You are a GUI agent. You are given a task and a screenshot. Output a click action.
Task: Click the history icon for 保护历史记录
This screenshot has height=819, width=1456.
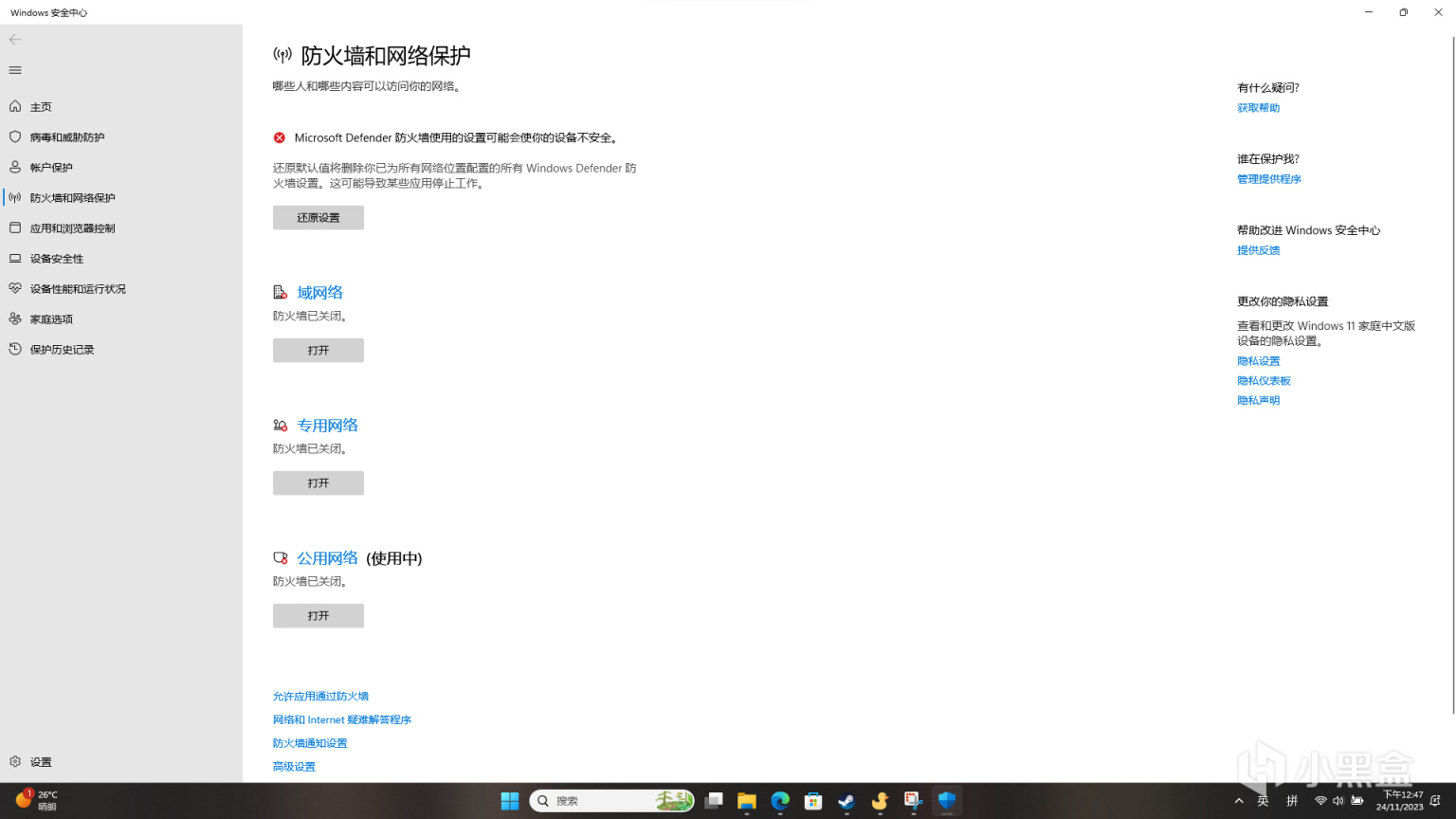coord(15,349)
